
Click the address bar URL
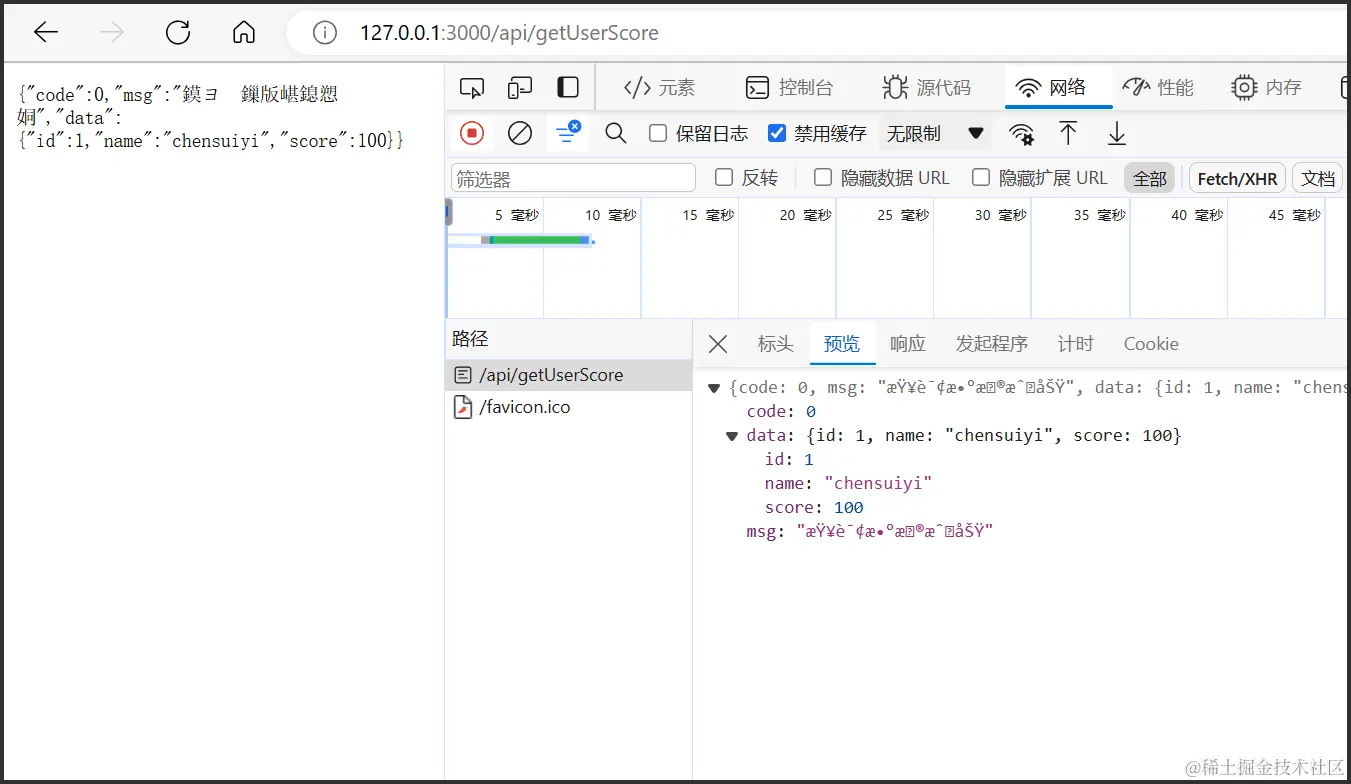509,33
